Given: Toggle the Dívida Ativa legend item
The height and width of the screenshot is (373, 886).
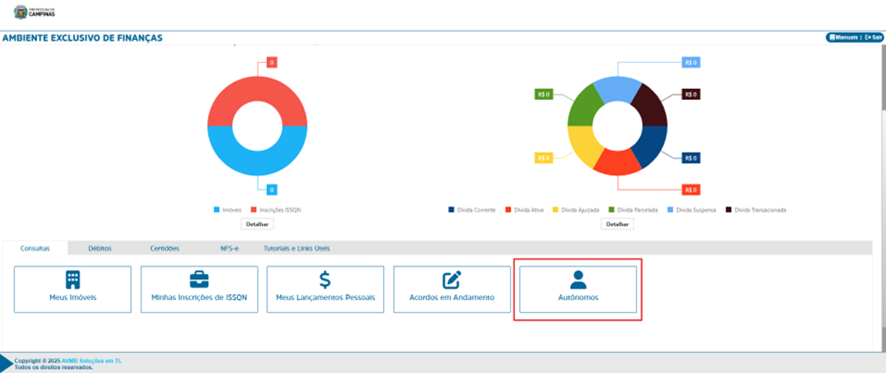Looking at the screenshot, I should tap(524, 210).
